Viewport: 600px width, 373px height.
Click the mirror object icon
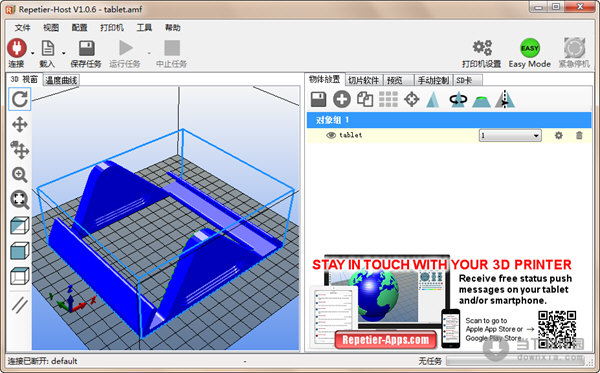[505, 99]
